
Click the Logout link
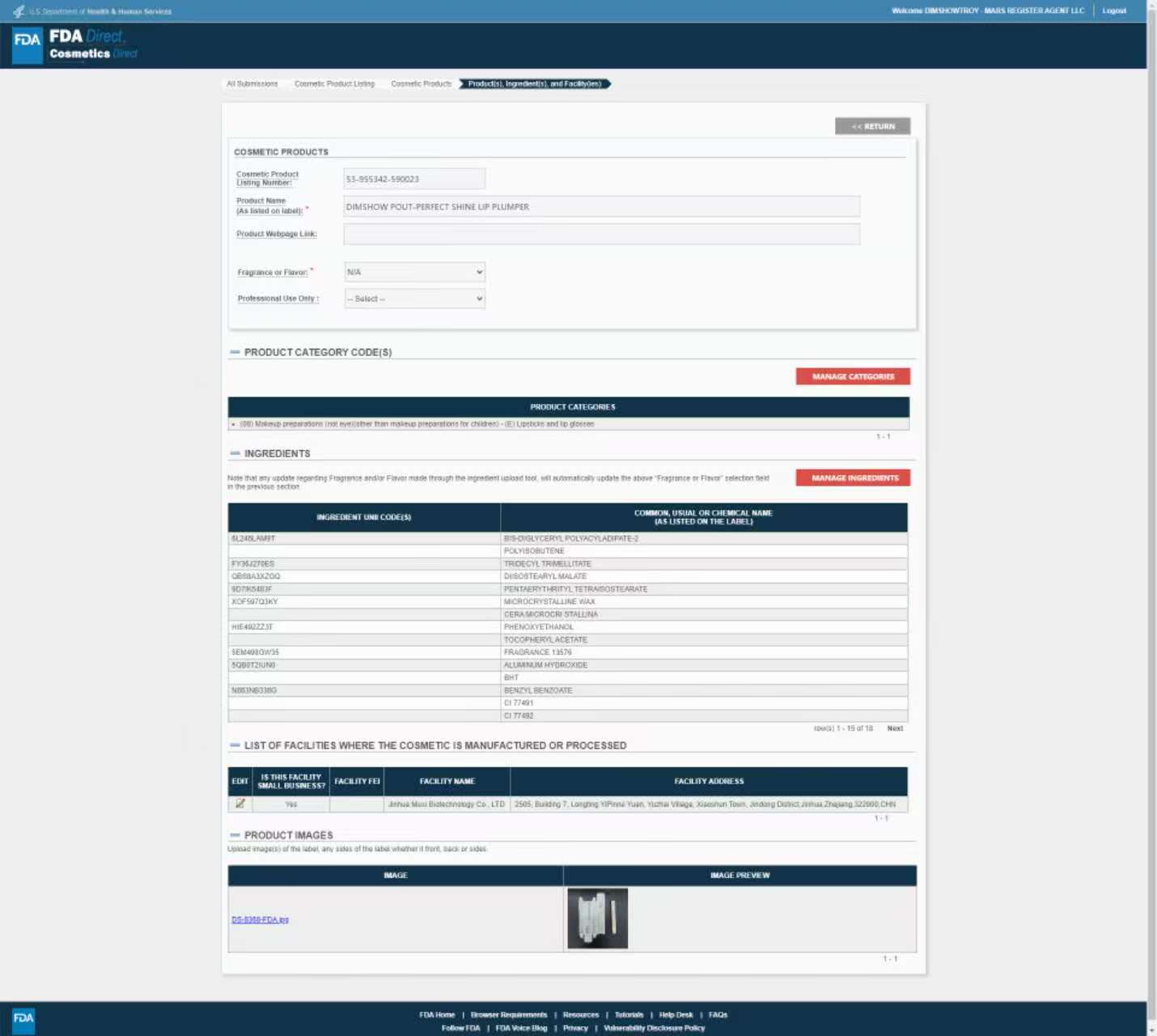pos(1114,11)
